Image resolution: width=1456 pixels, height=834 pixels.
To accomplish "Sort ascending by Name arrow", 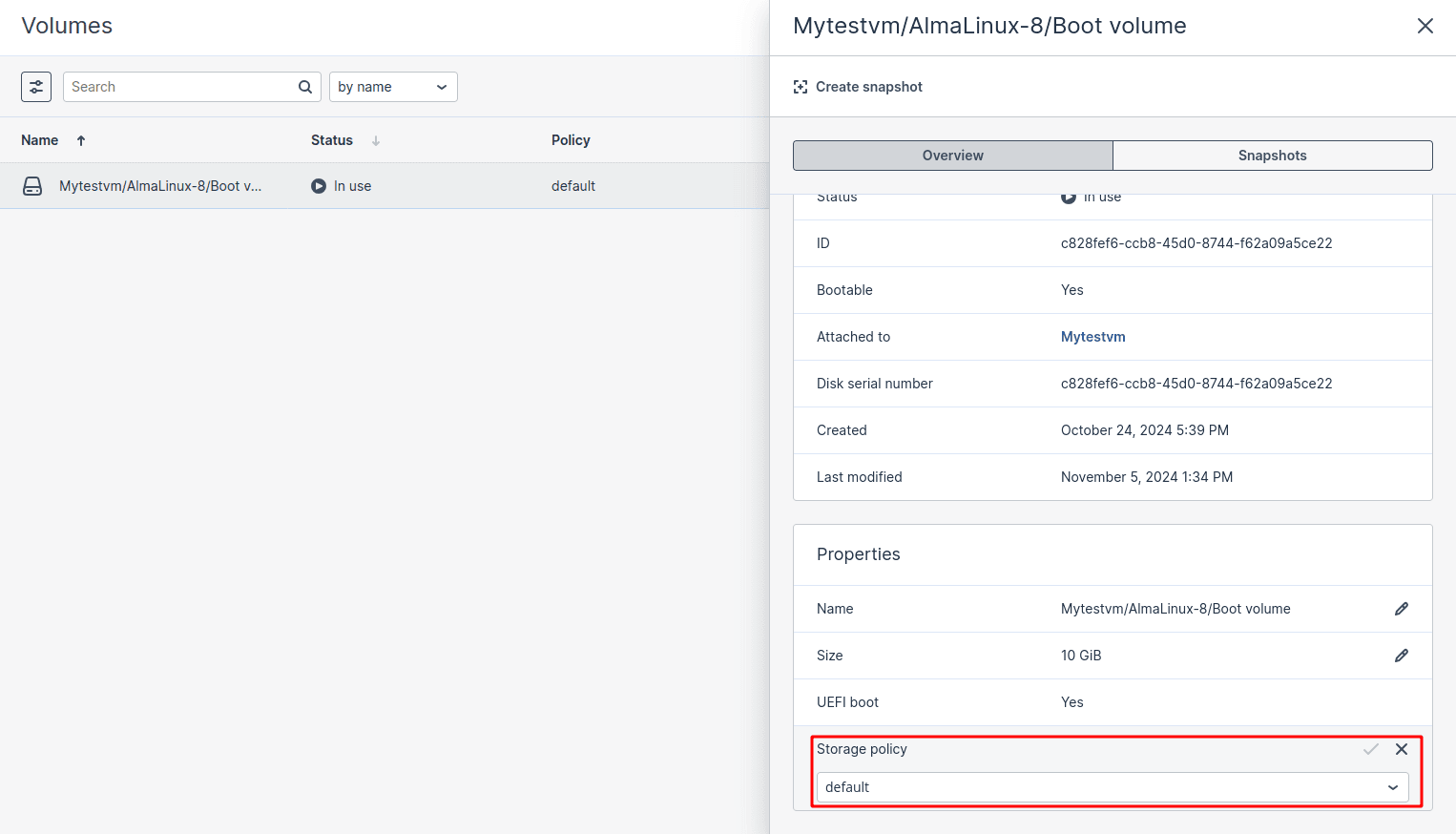I will point(81,140).
